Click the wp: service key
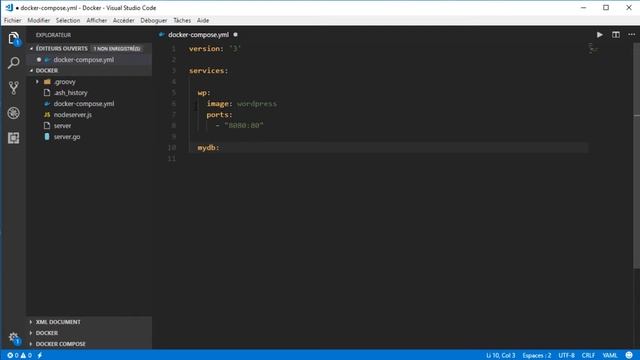640x360 pixels. click(x=204, y=93)
